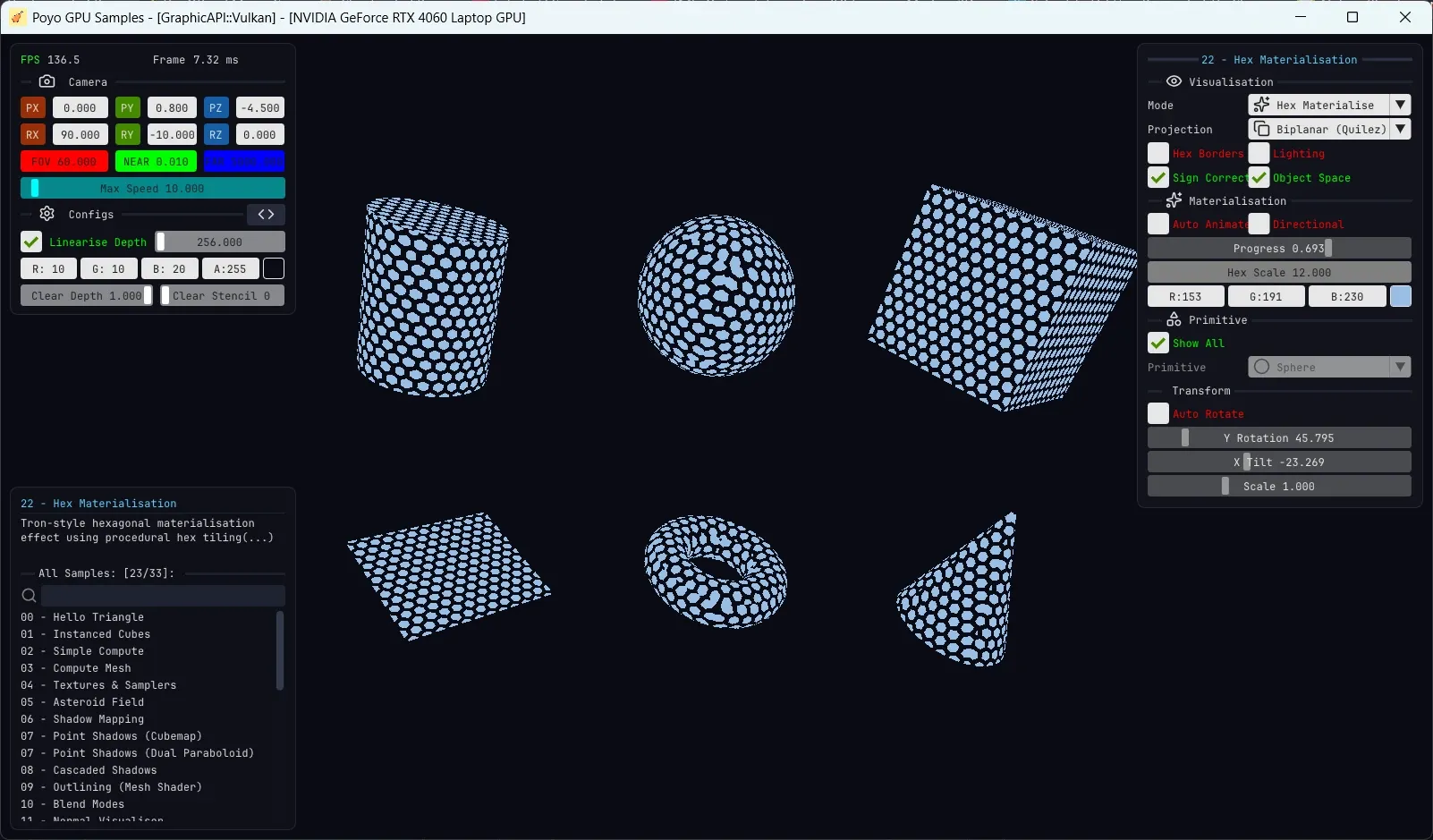Disable the Sign Correct checkbox
Viewport: 1433px width, 840px height.
(1158, 177)
